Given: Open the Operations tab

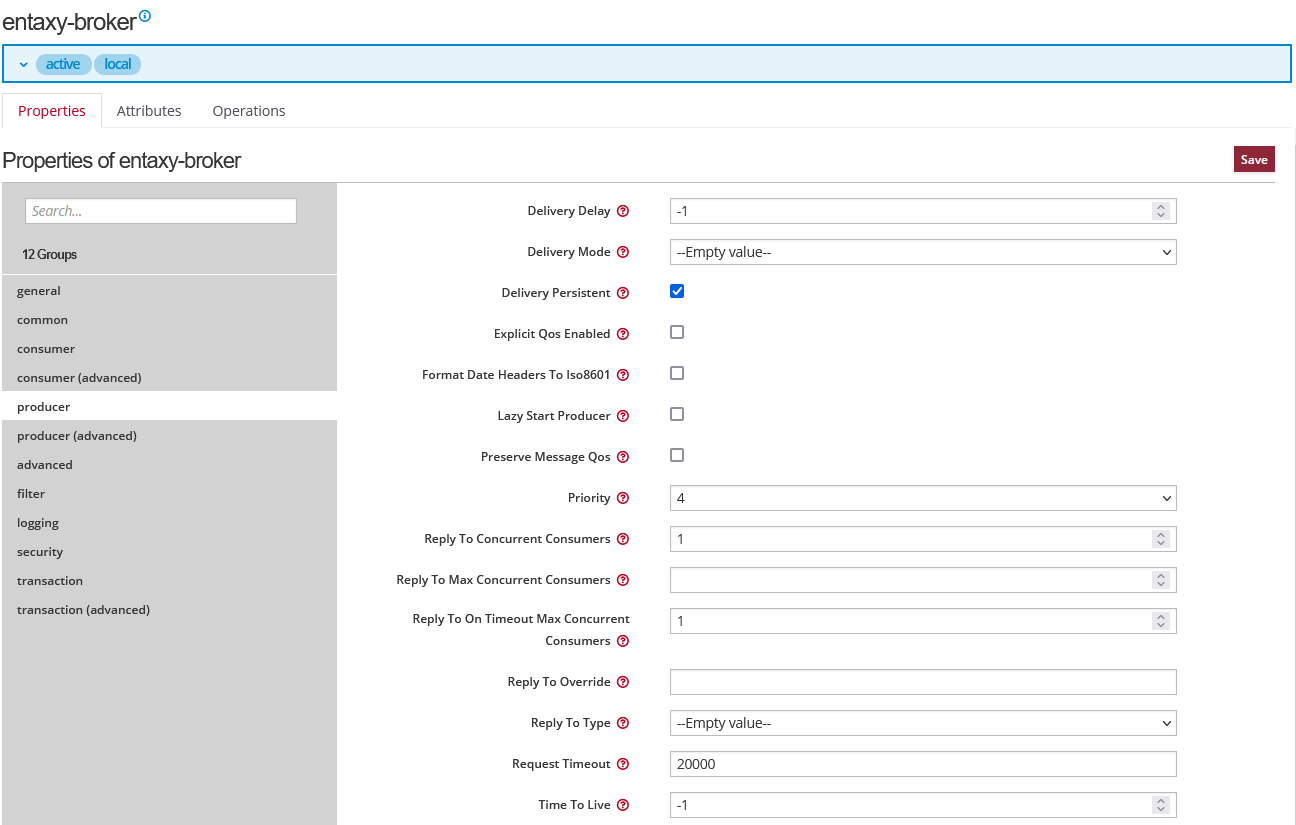Looking at the screenshot, I should [249, 111].
